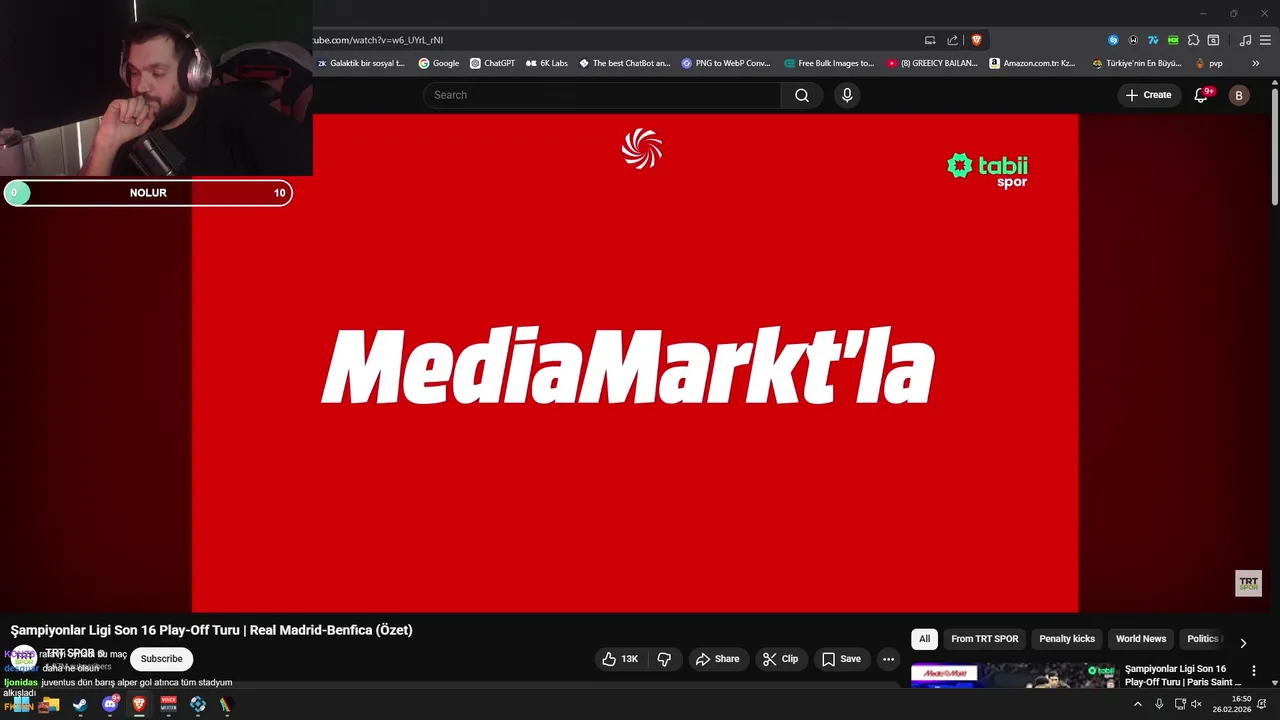Open clock showing 16:50 26.02.2026
Viewport: 1280px width, 720px height.
[x=1232, y=704]
